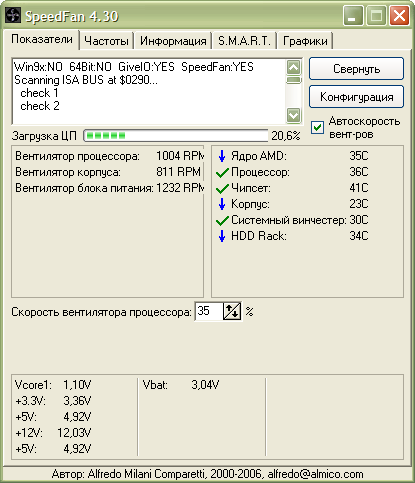Switch to the S.M.A.R.T. tab
The width and height of the screenshot is (415, 483).
(x=244, y=41)
